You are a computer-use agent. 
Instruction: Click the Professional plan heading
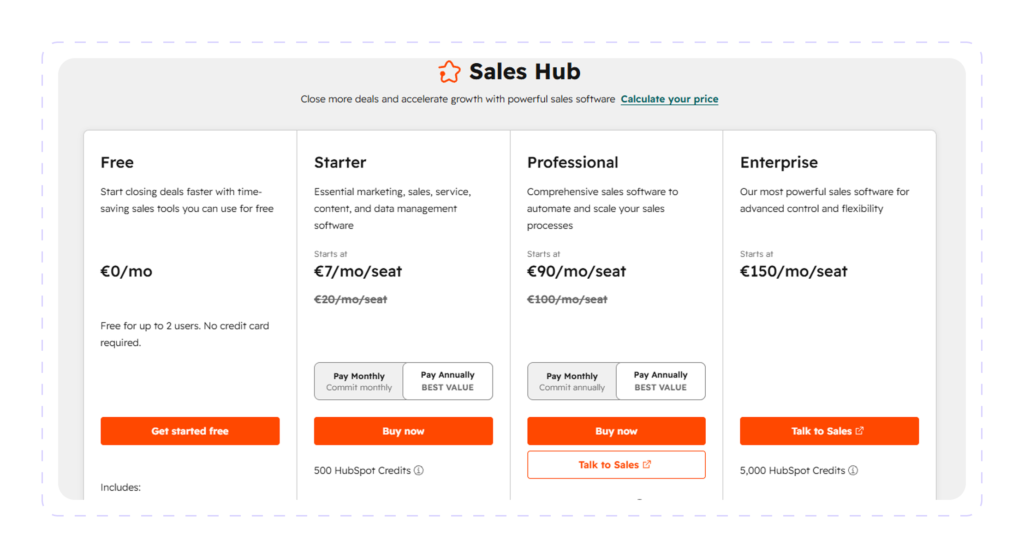click(x=573, y=162)
